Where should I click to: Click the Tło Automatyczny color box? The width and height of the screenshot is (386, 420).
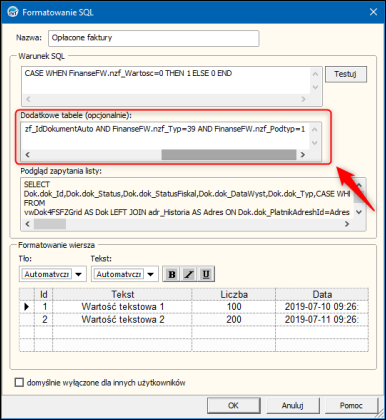(x=47, y=274)
